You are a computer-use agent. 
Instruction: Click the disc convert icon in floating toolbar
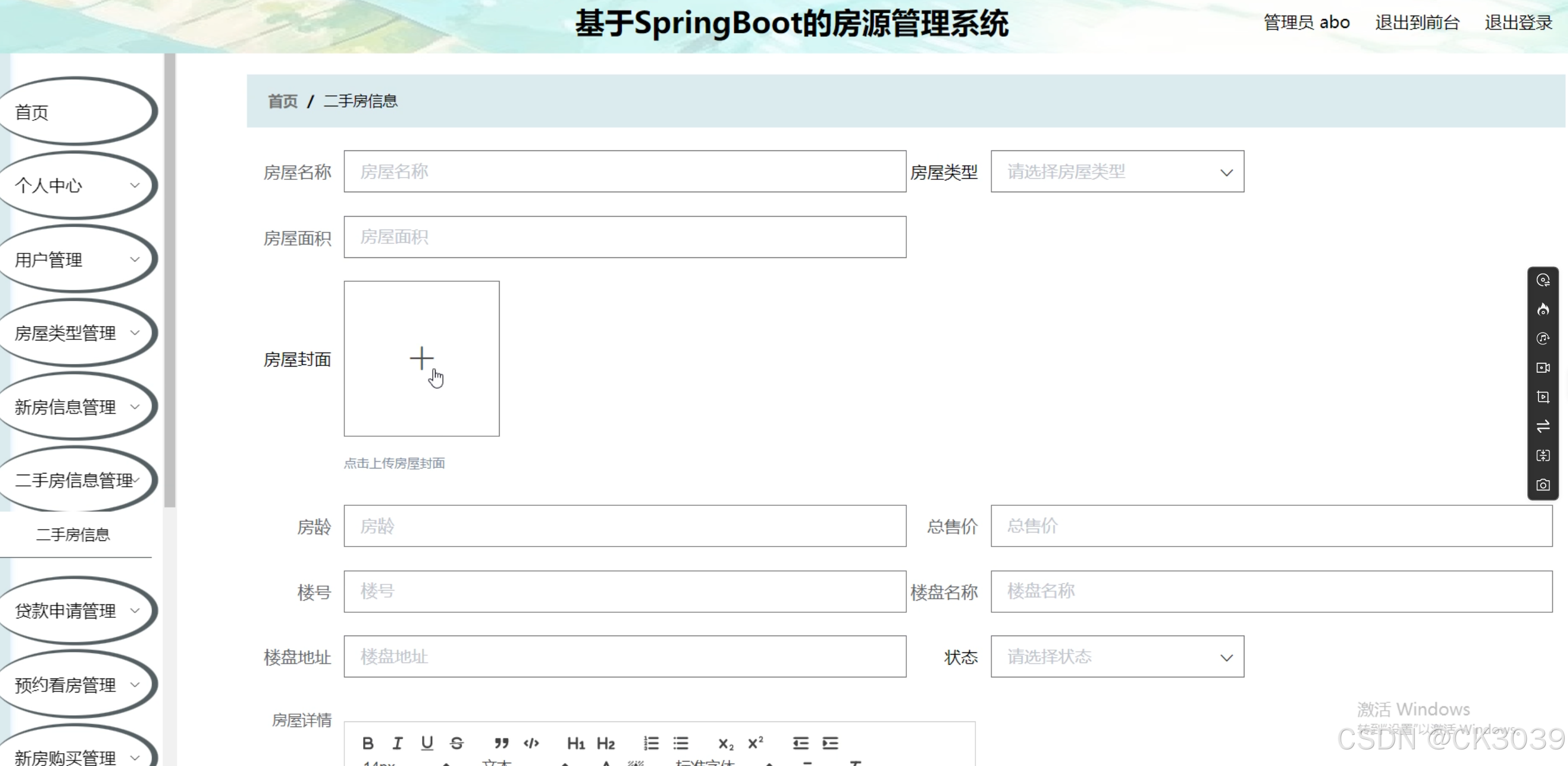pos(1543,280)
